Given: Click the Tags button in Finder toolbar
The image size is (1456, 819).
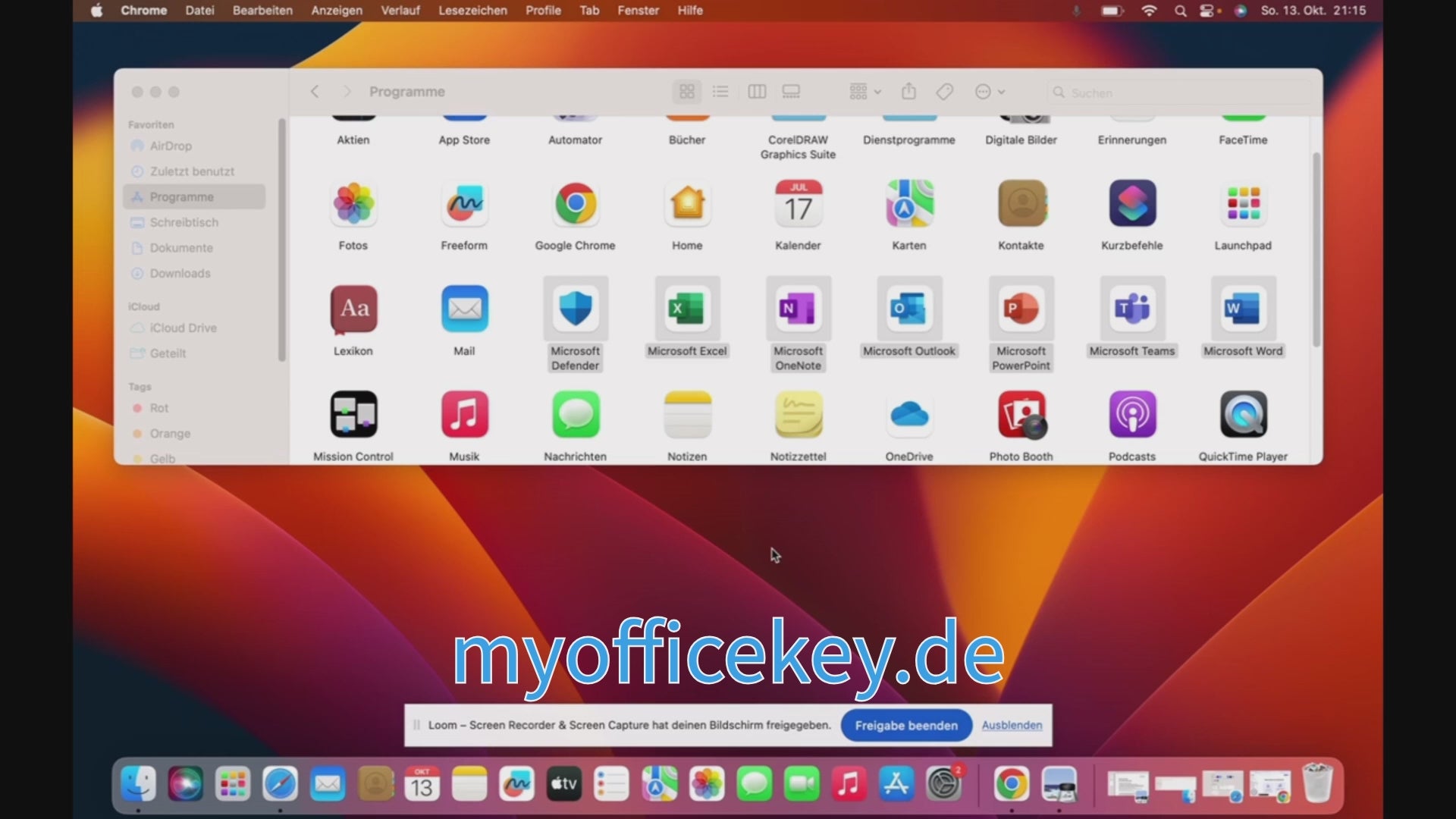Looking at the screenshot, I should 944,92.
